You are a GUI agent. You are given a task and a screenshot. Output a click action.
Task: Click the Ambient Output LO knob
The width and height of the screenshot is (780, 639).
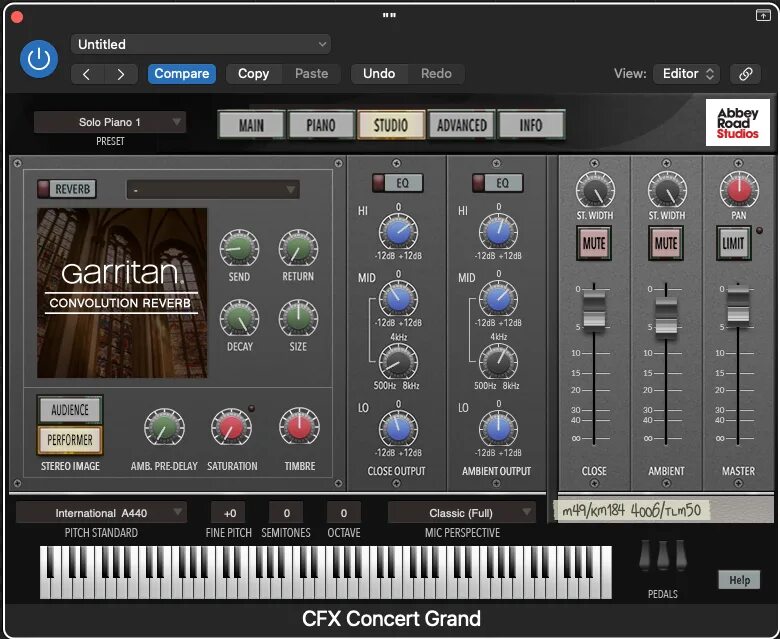pos(498,429)
